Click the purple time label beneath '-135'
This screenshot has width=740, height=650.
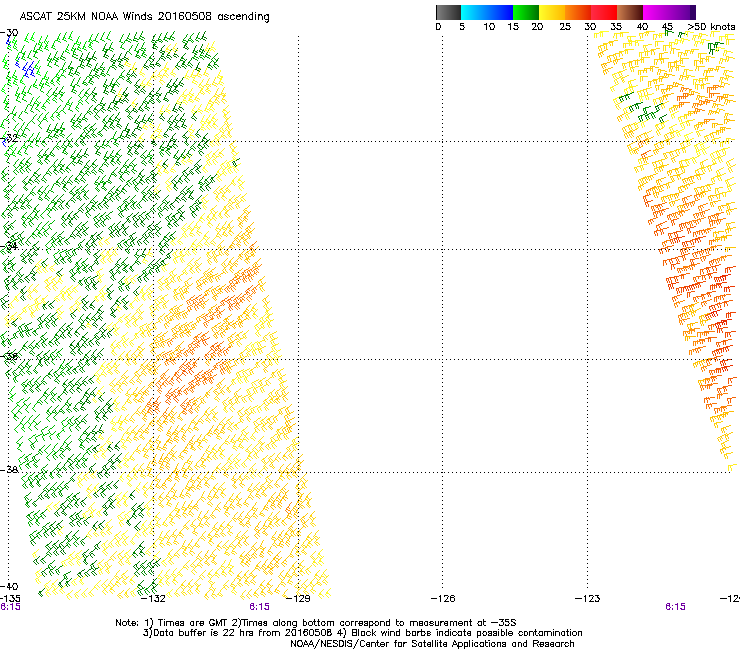10,607
